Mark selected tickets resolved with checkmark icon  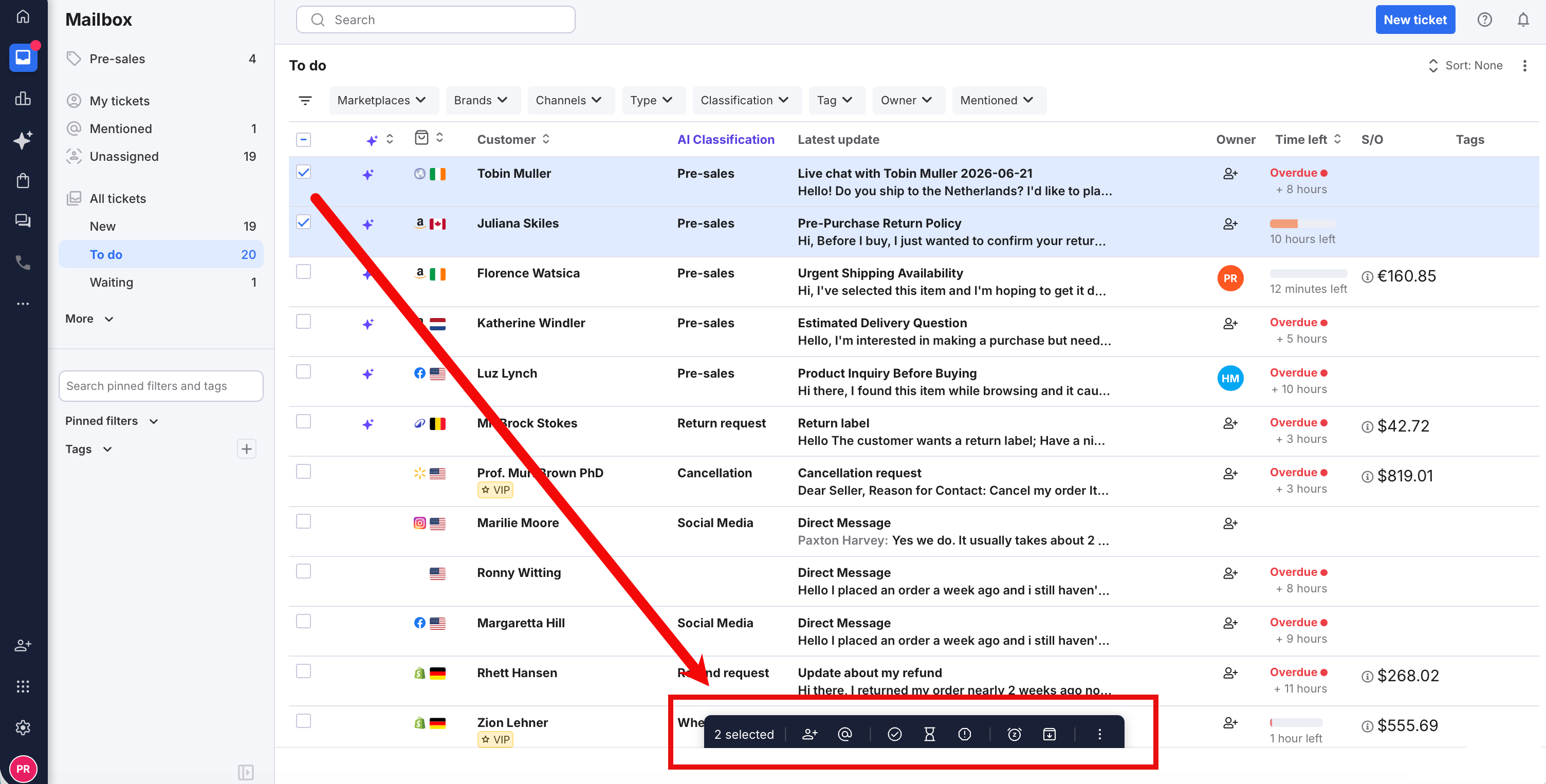click(x=894, y=734)
